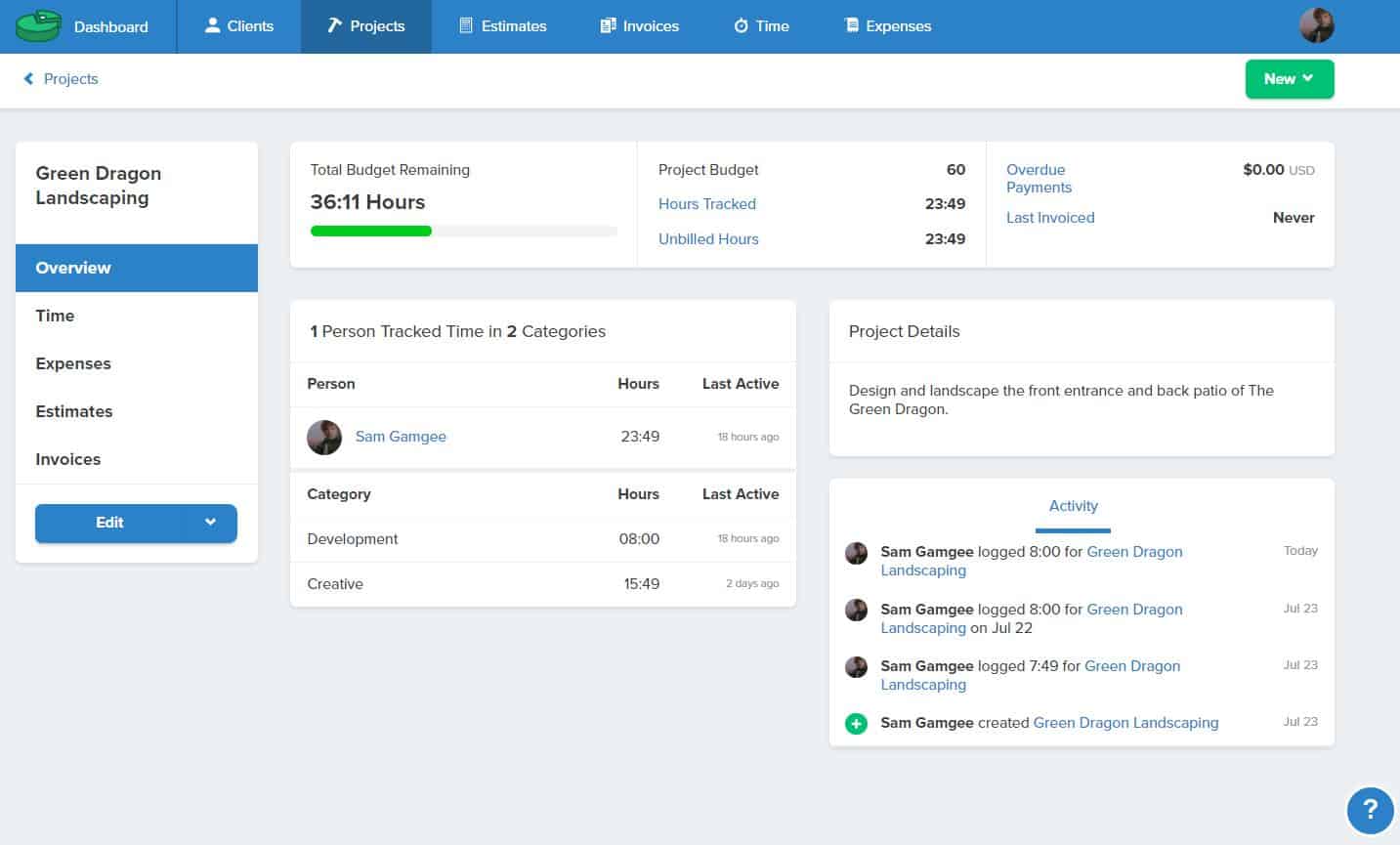Click the Project Budget value 60
1400x845 pixels.
(x=955, y=170)
